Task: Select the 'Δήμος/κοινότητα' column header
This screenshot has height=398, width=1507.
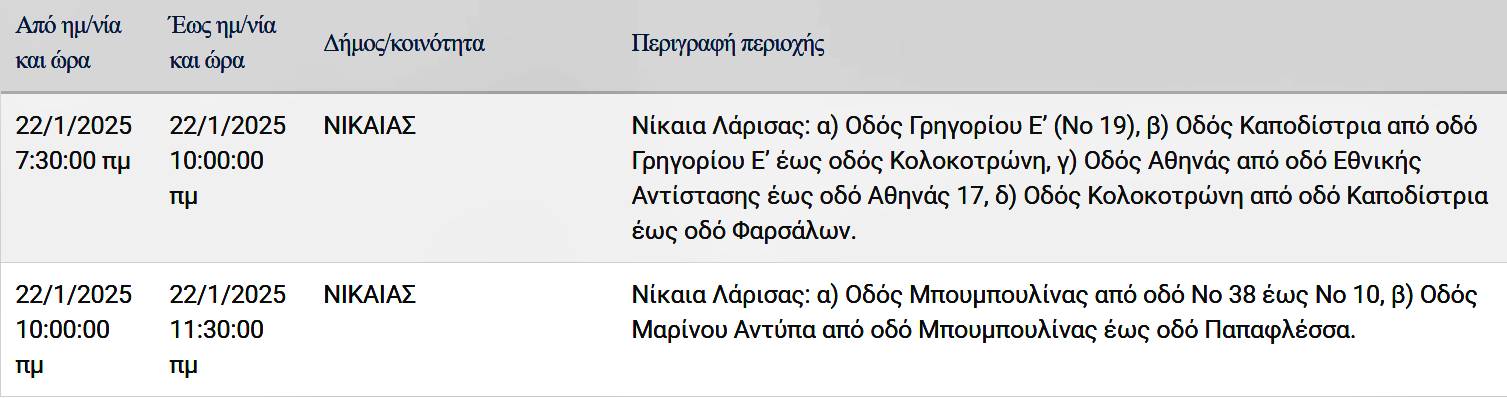Action: [404, 44]
